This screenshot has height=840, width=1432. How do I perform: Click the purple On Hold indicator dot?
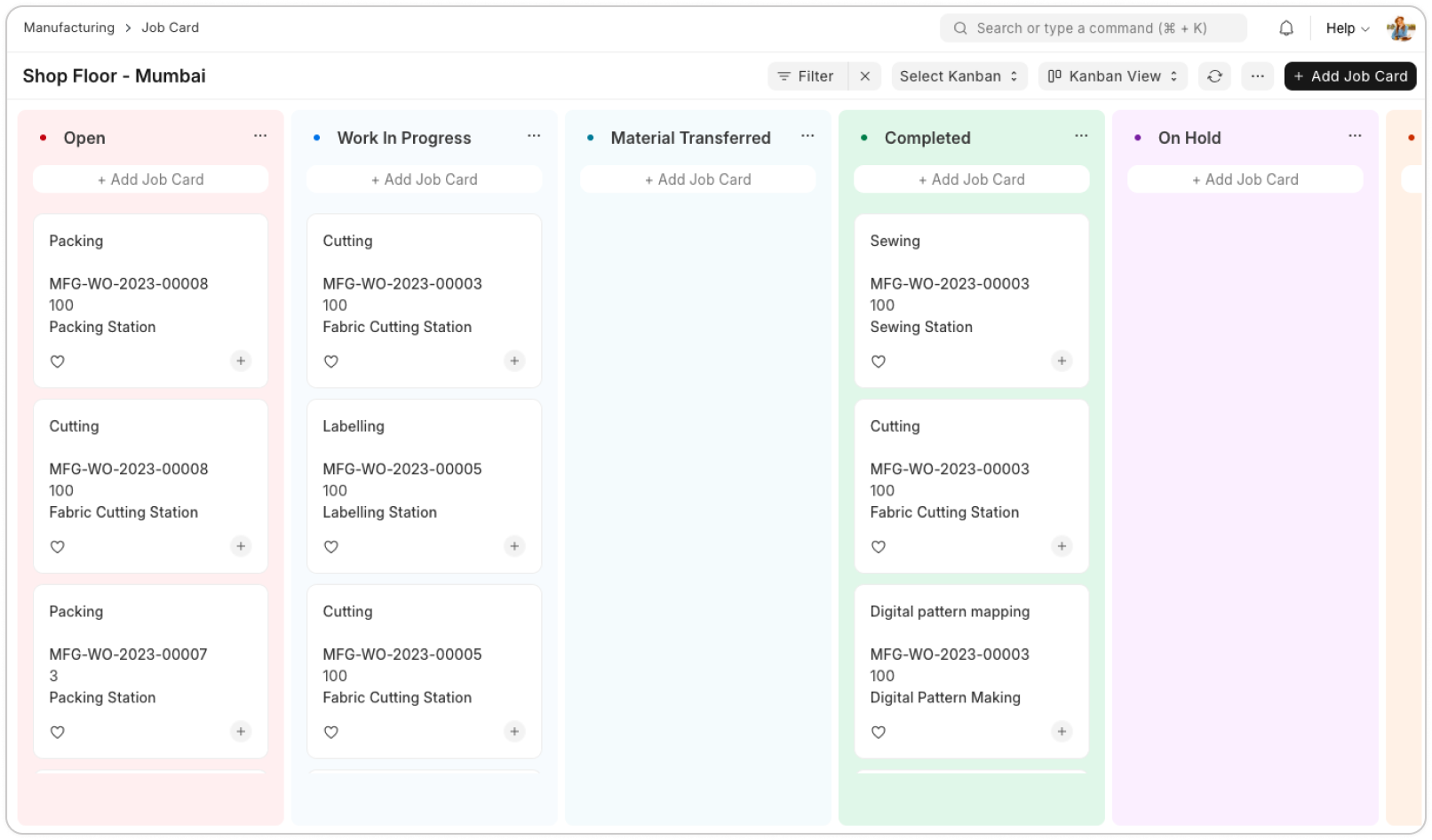[x=1137, y=138]
